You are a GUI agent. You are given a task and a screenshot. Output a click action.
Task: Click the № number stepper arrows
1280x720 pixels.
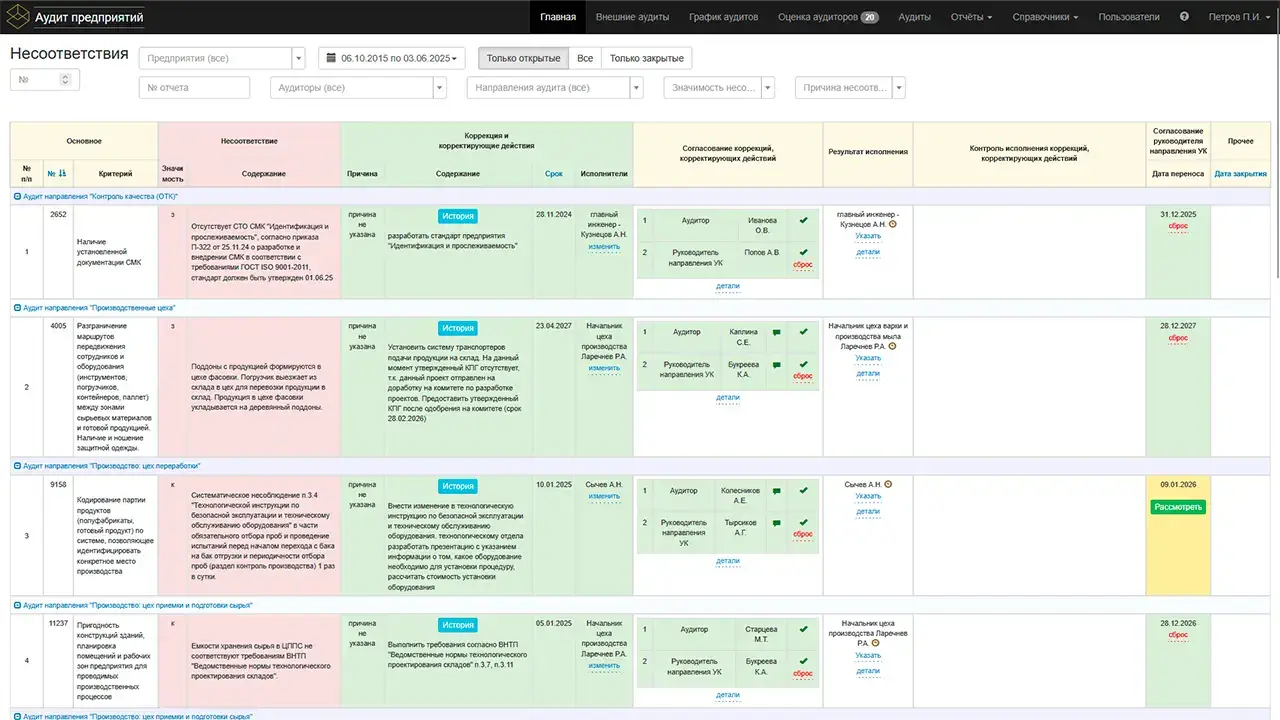point(71,80)
